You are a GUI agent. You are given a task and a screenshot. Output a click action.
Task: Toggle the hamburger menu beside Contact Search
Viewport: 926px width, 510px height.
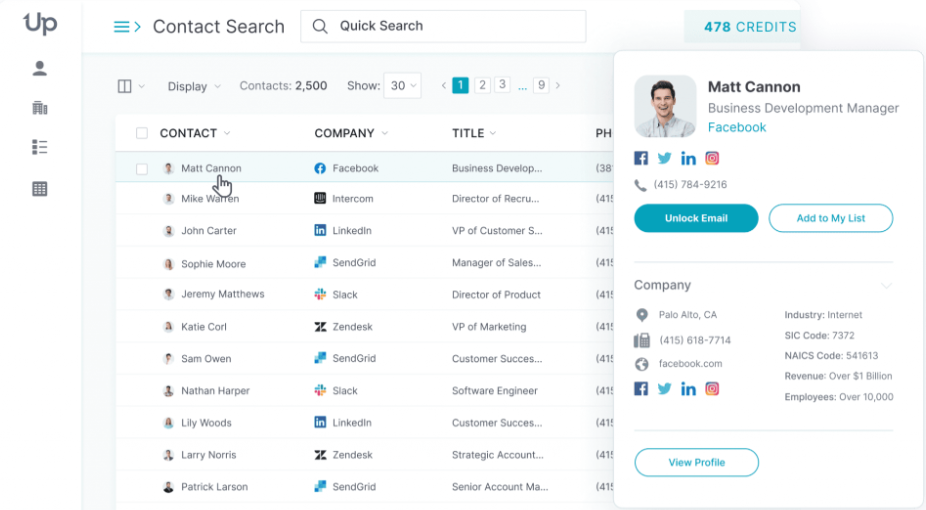click(x=126, y=27)
